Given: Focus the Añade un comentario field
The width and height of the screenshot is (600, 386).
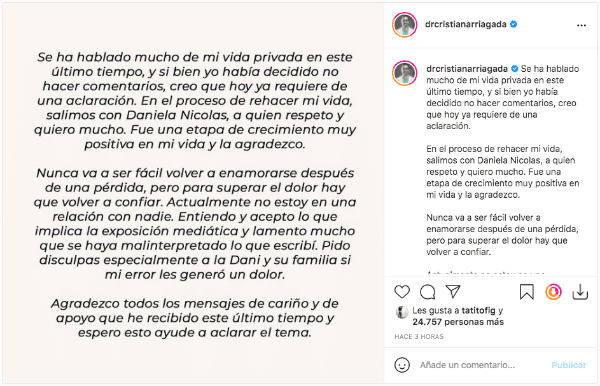Looking at the screenshot, I should (x=467, y=365).
